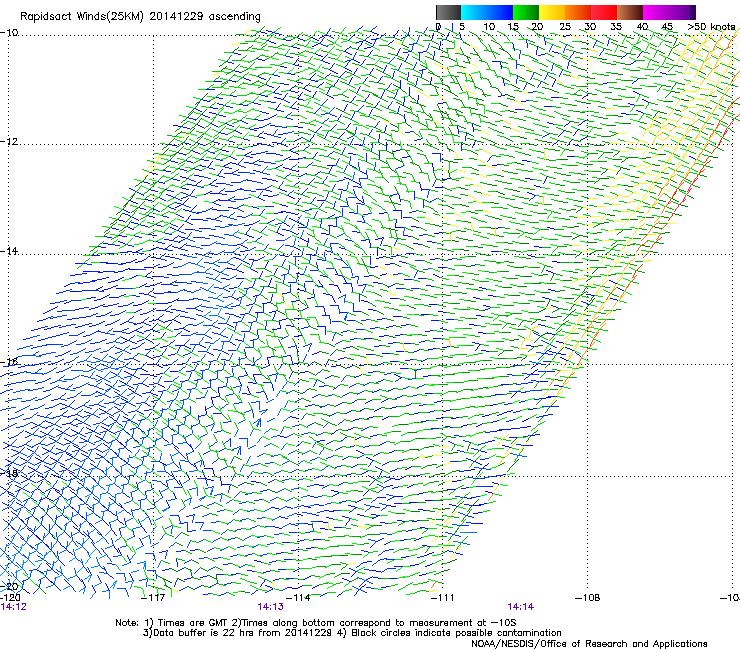Click the "-10" latitude axis label
740x650 pixels.
coord(9,33)
